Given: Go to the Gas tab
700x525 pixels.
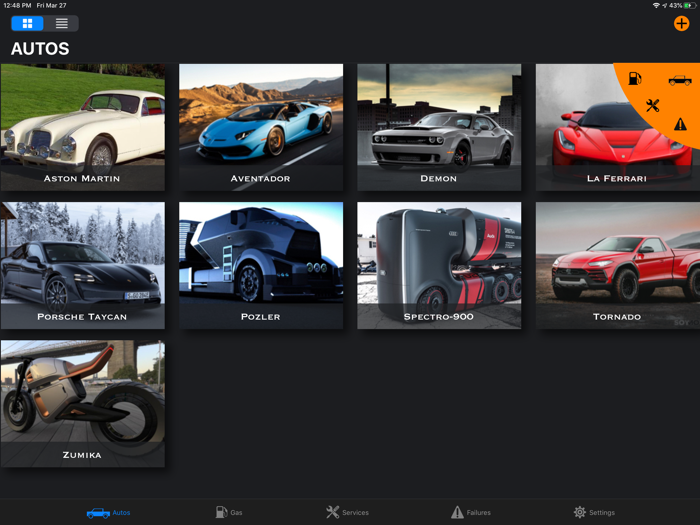Looking at the screenshot, I should pos(229,512).
